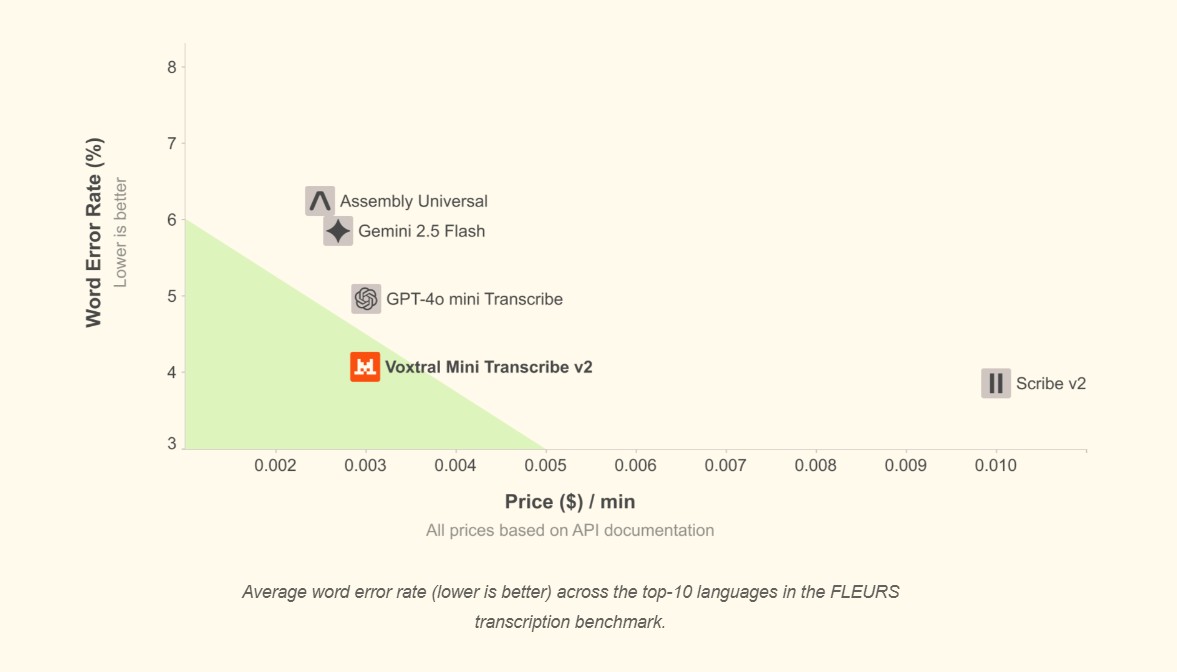Image resolution: width=1177 pixels, height=672 pixels.
Task: Click the 'All prices based on API documentation' note
Action: coord(570,530)
